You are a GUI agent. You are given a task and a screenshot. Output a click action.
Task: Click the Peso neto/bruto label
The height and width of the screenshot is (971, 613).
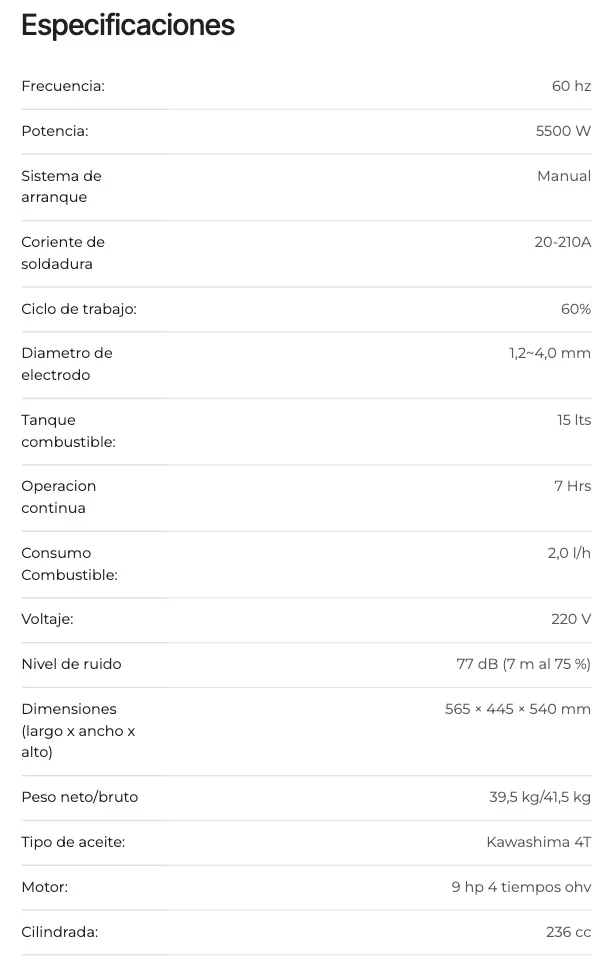point(80,797)
